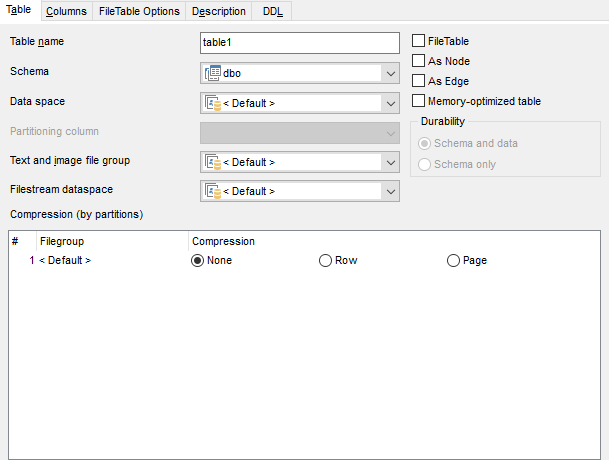Expand the Text and image file group dropdown
The width and height of the screenshot is (609, 462).
(389, 162)
